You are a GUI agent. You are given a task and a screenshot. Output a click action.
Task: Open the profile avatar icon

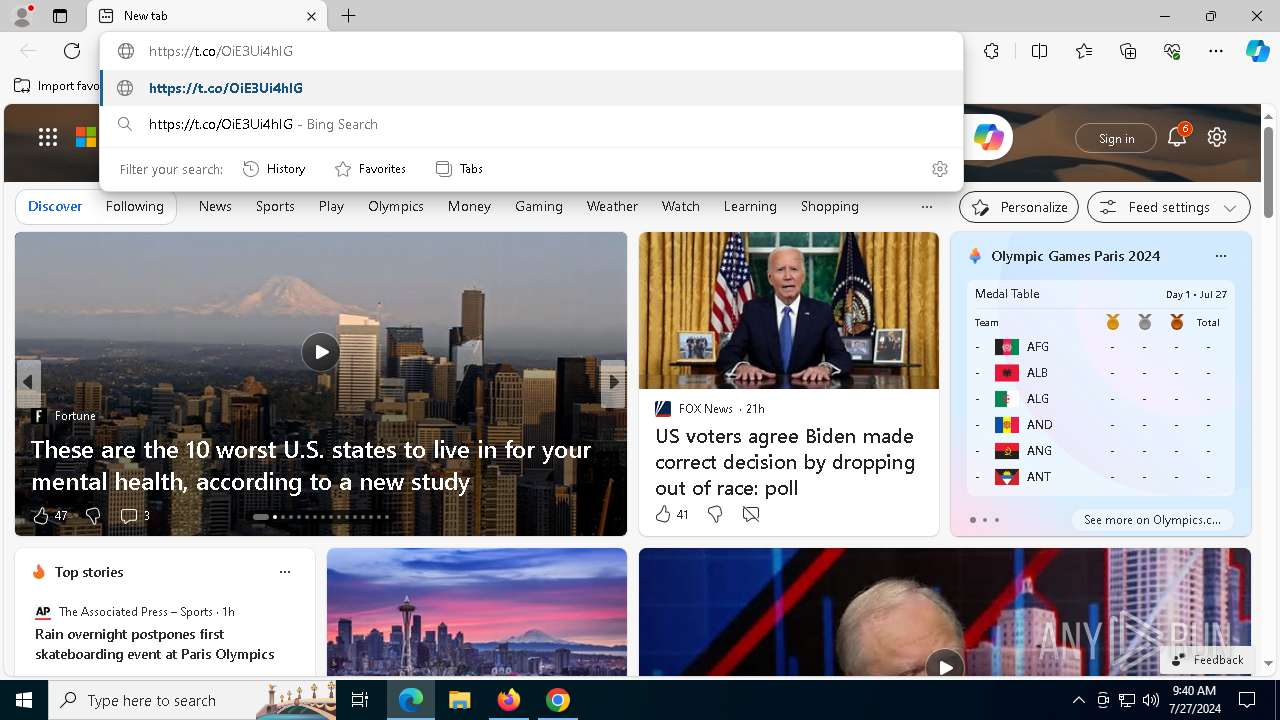pos(21,16)
